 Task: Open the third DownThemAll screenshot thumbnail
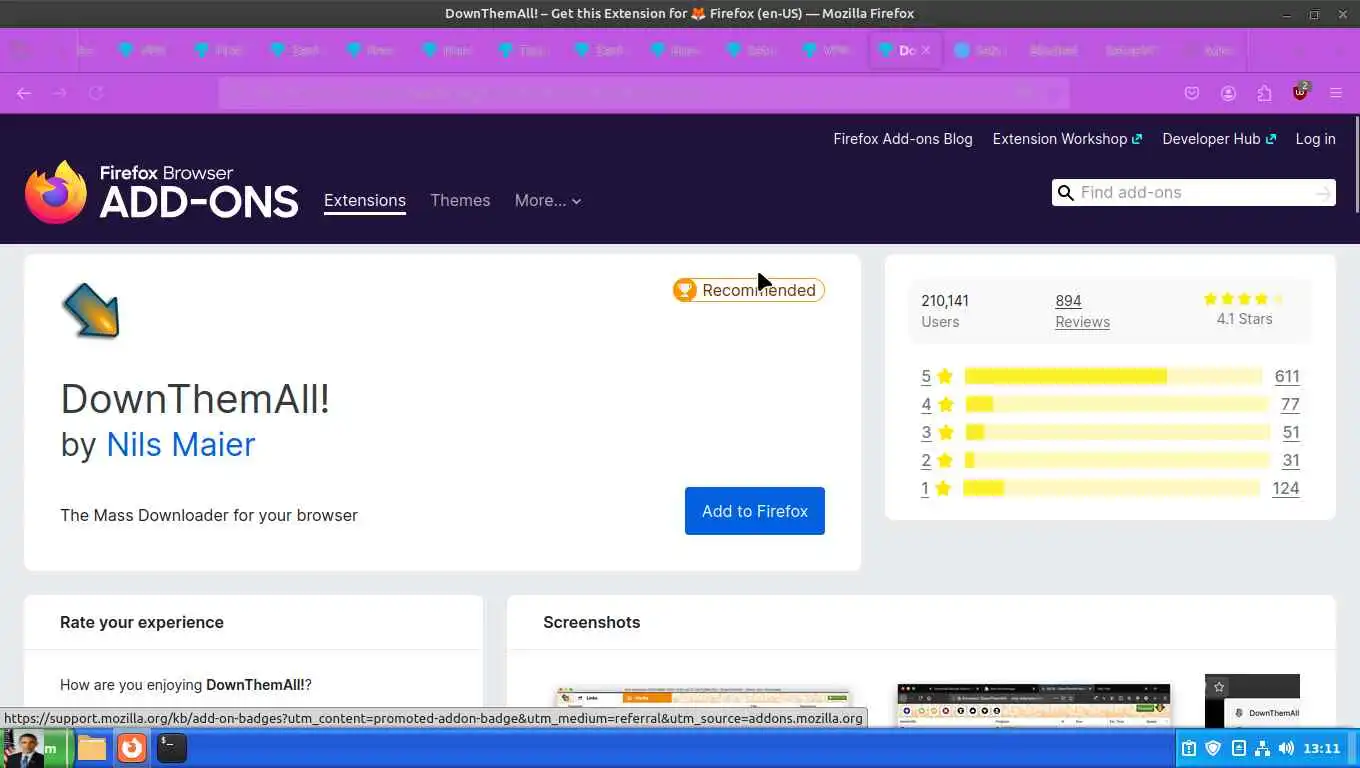click(x=1252, y=701)
